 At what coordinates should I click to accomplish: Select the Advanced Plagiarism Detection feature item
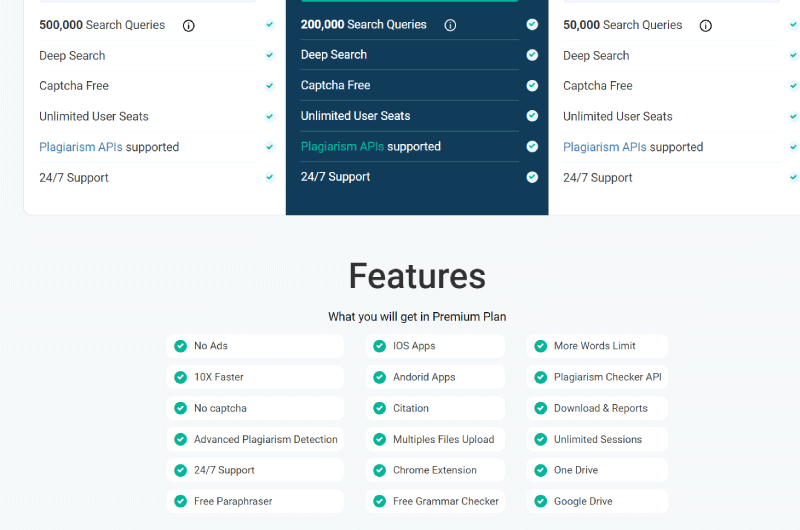255,439
